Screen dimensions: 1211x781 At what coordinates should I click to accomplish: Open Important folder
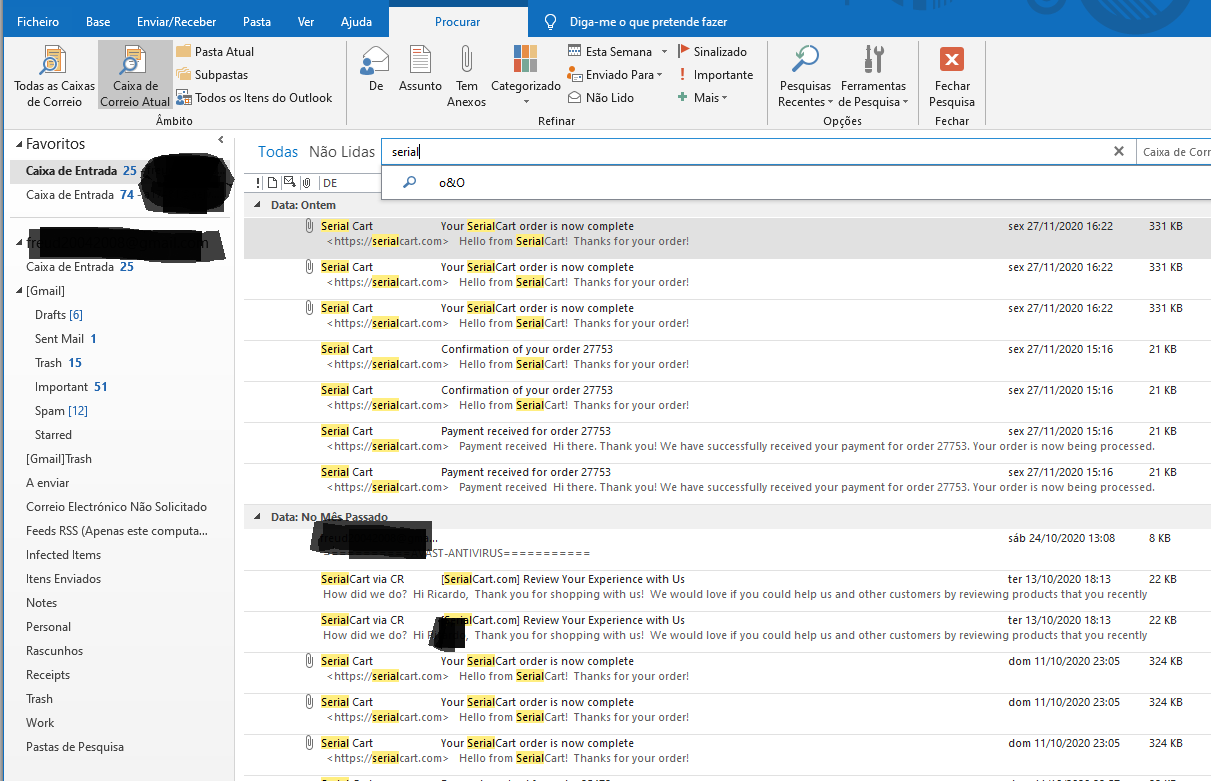point(71,387)
